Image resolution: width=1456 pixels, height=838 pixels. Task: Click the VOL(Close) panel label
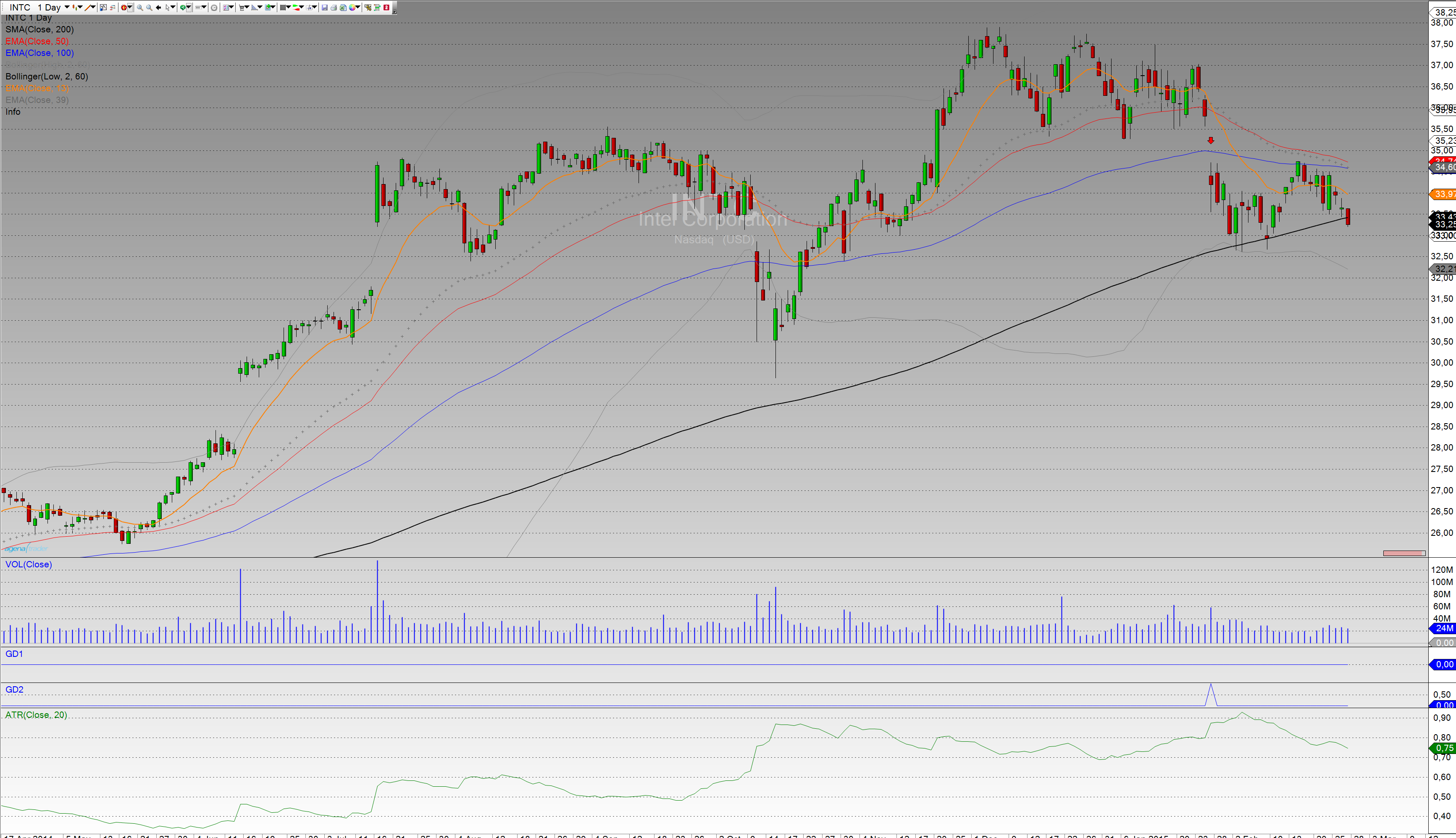coord(28,564)
